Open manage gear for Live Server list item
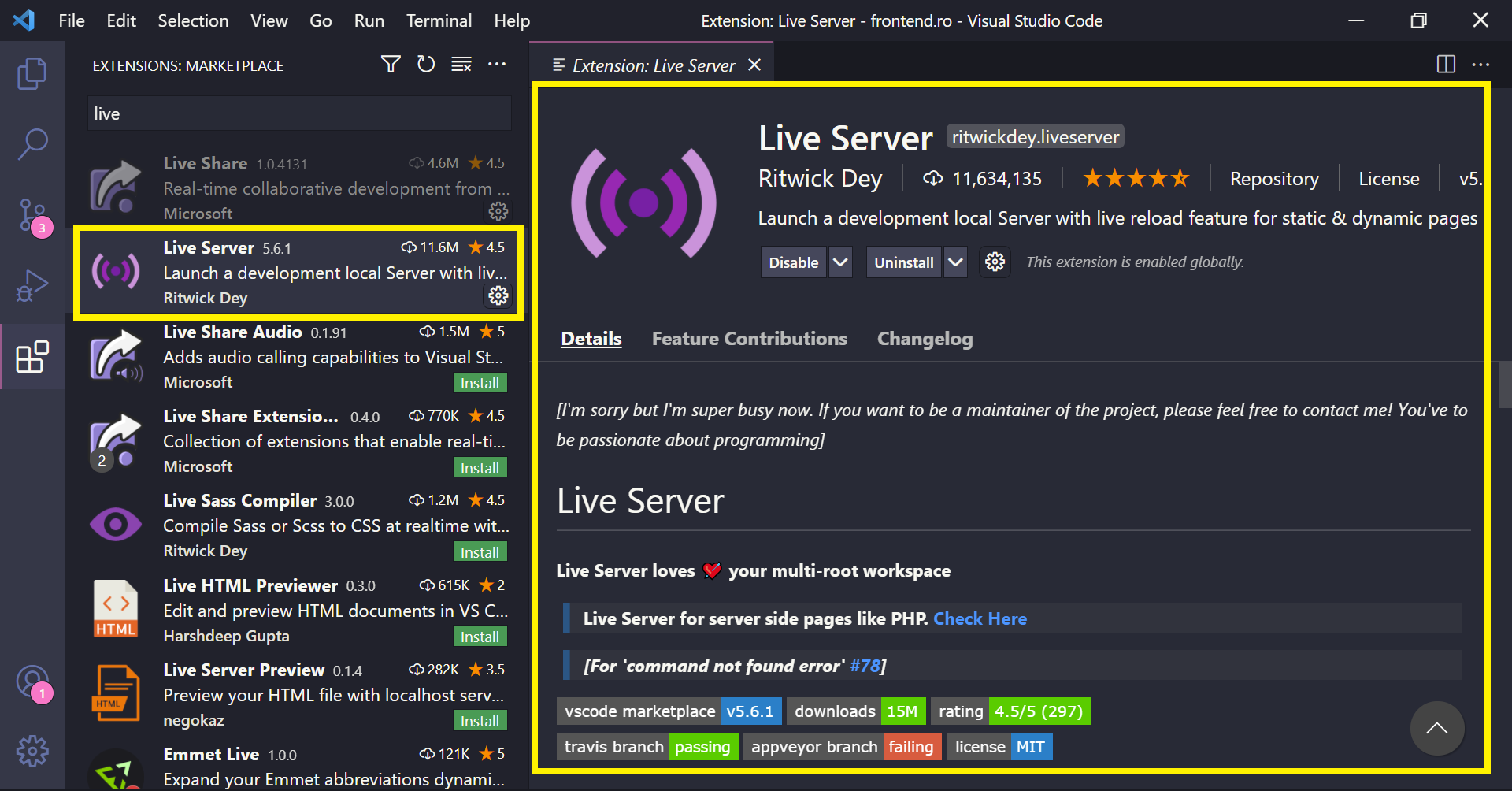This screenshot has width=1512, height=791. pos(498,295)
